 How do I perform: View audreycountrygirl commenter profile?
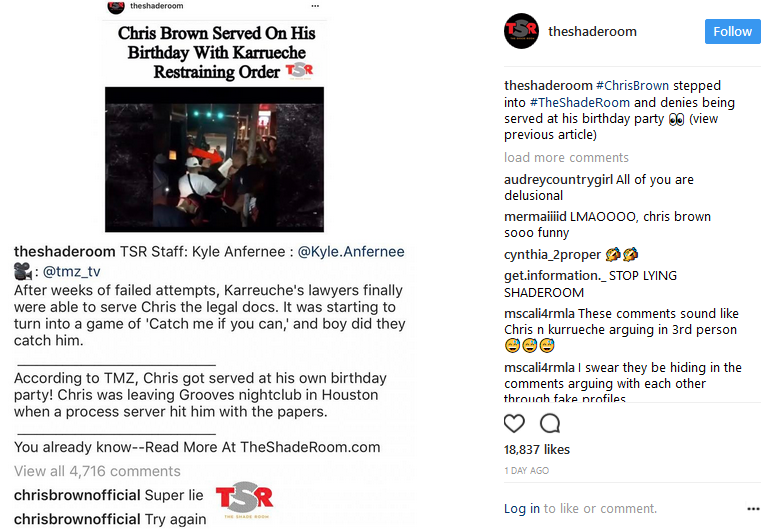558,180
